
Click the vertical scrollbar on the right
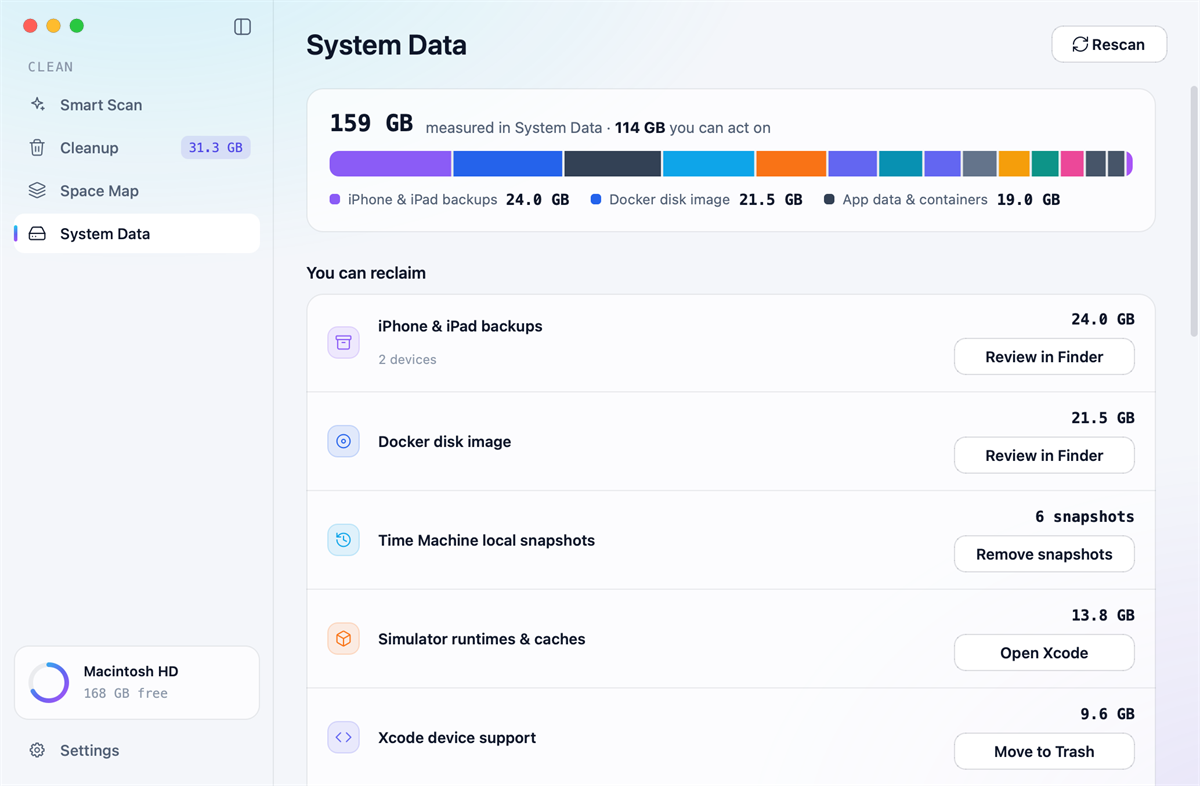1192,212
